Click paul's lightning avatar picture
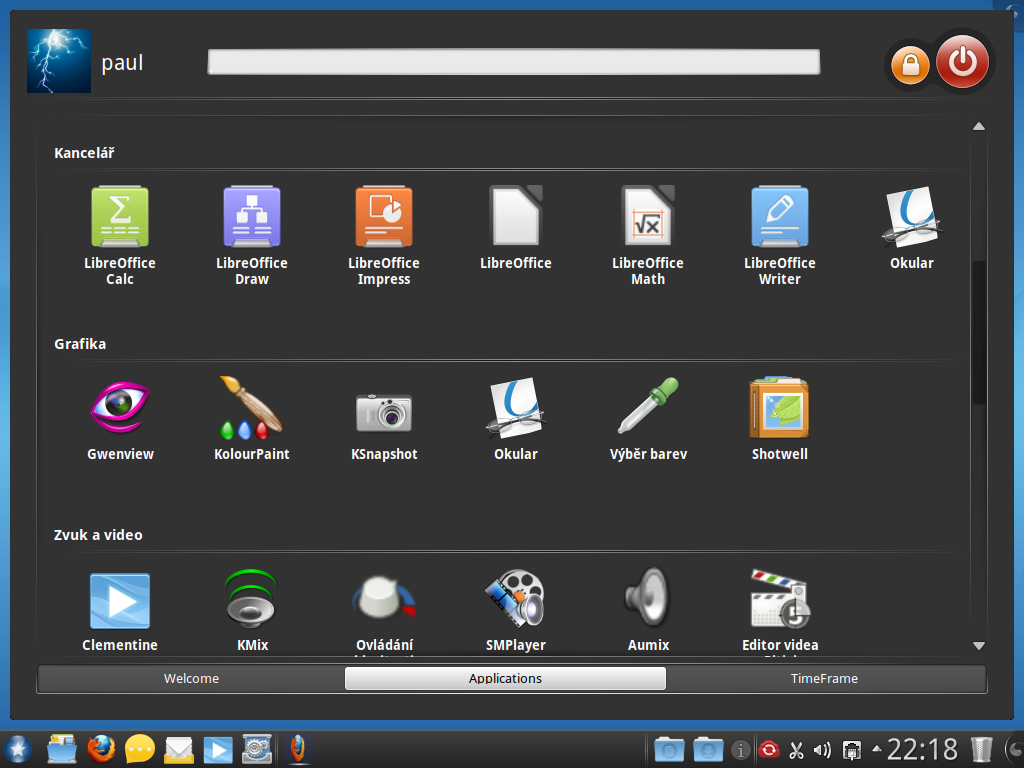This screenshot has height=768, width=1024. click(59, 61)
